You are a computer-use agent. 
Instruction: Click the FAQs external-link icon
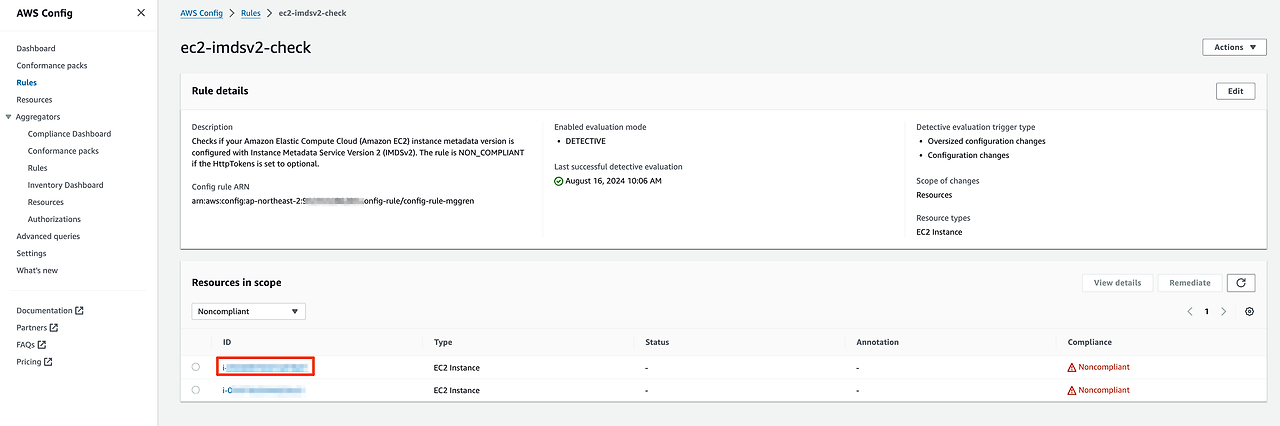tap(42, 345)
